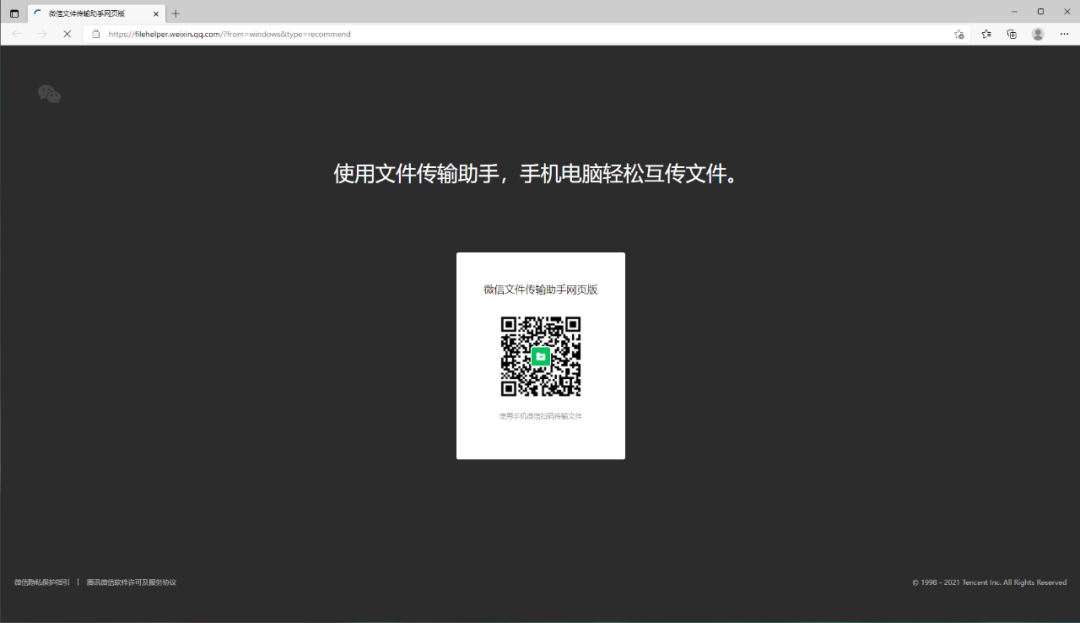
Task: Close the WeChat file transfer tab
Action: [x=156, y=14]
